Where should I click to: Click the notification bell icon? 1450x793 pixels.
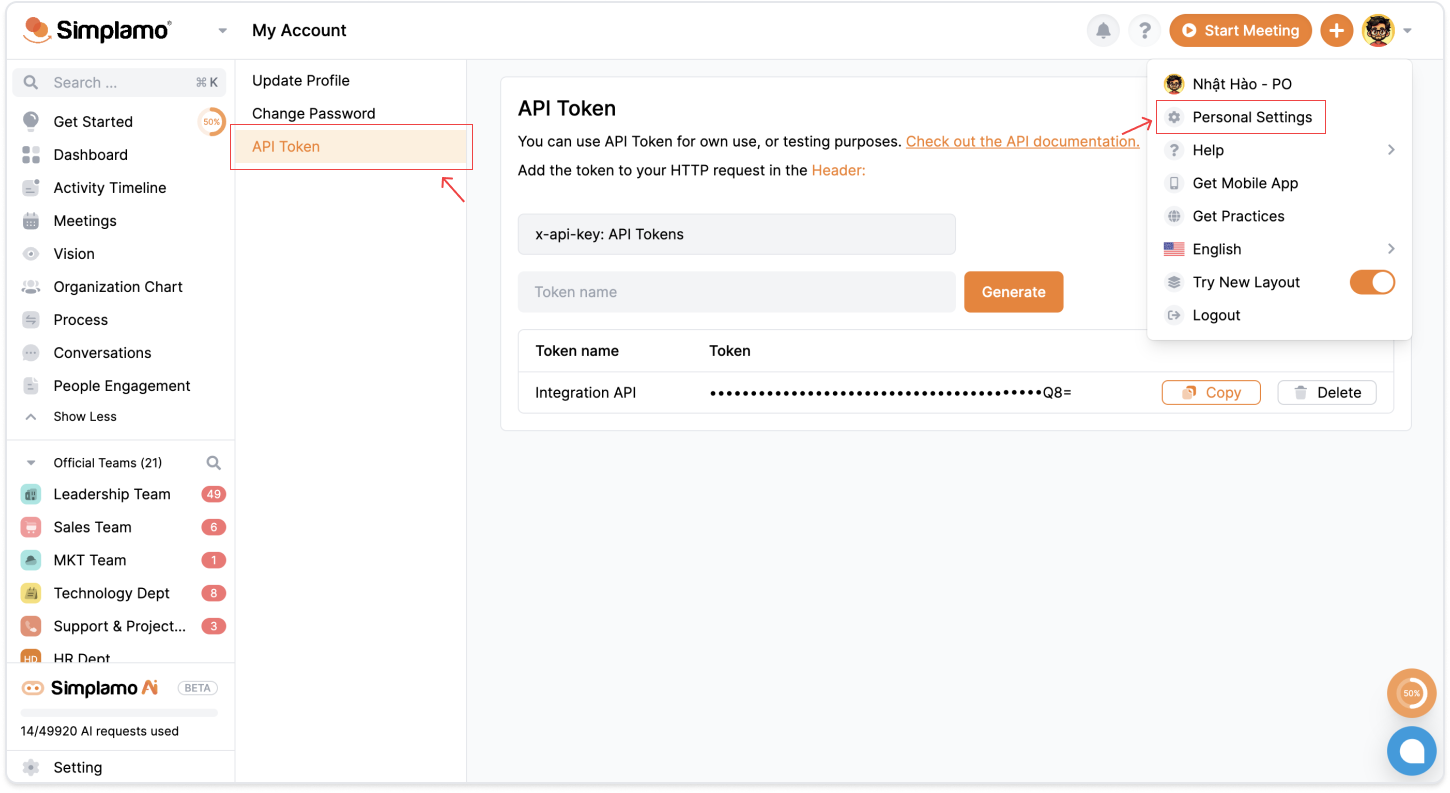point(1103,30)
